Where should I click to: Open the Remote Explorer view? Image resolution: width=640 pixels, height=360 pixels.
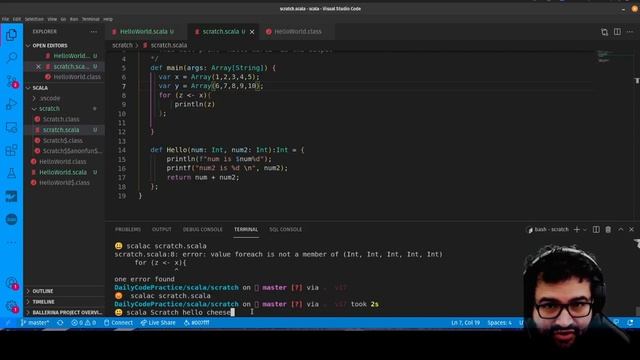point(11,128)
